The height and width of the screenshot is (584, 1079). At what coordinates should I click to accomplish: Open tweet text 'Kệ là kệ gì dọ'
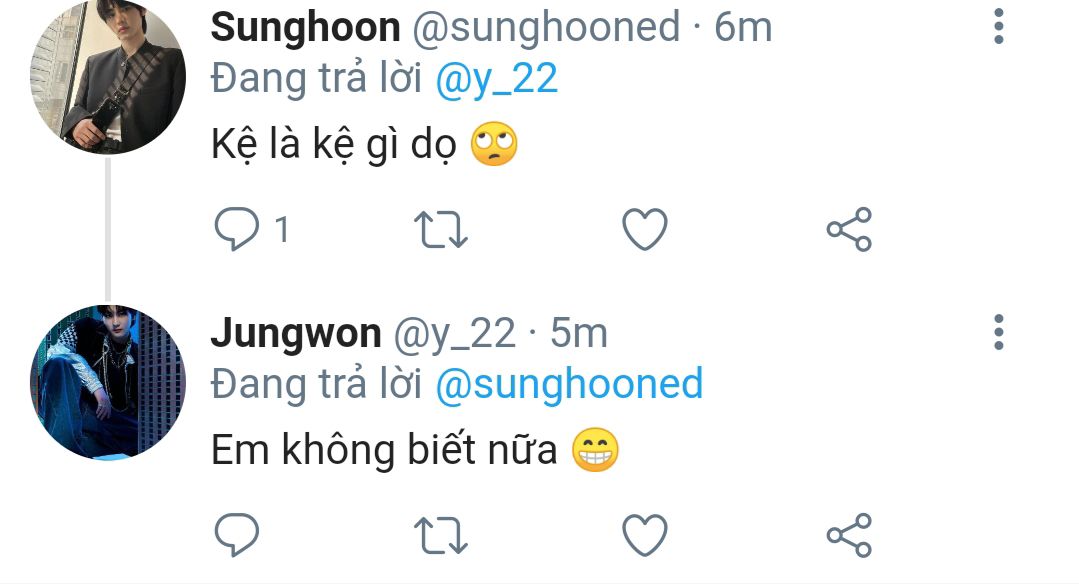(334, 145)
